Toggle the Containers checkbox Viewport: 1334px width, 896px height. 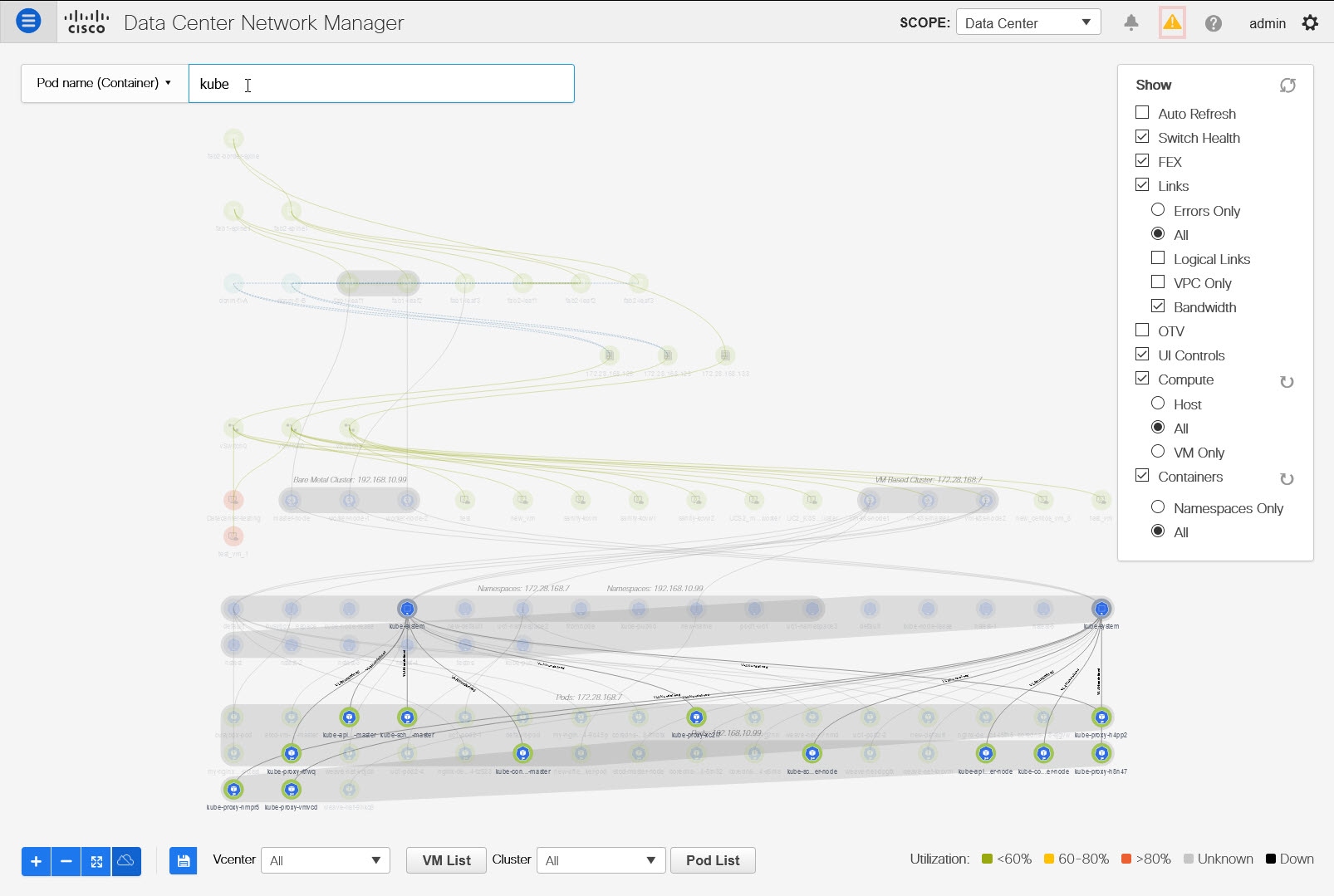[1142, 475]
